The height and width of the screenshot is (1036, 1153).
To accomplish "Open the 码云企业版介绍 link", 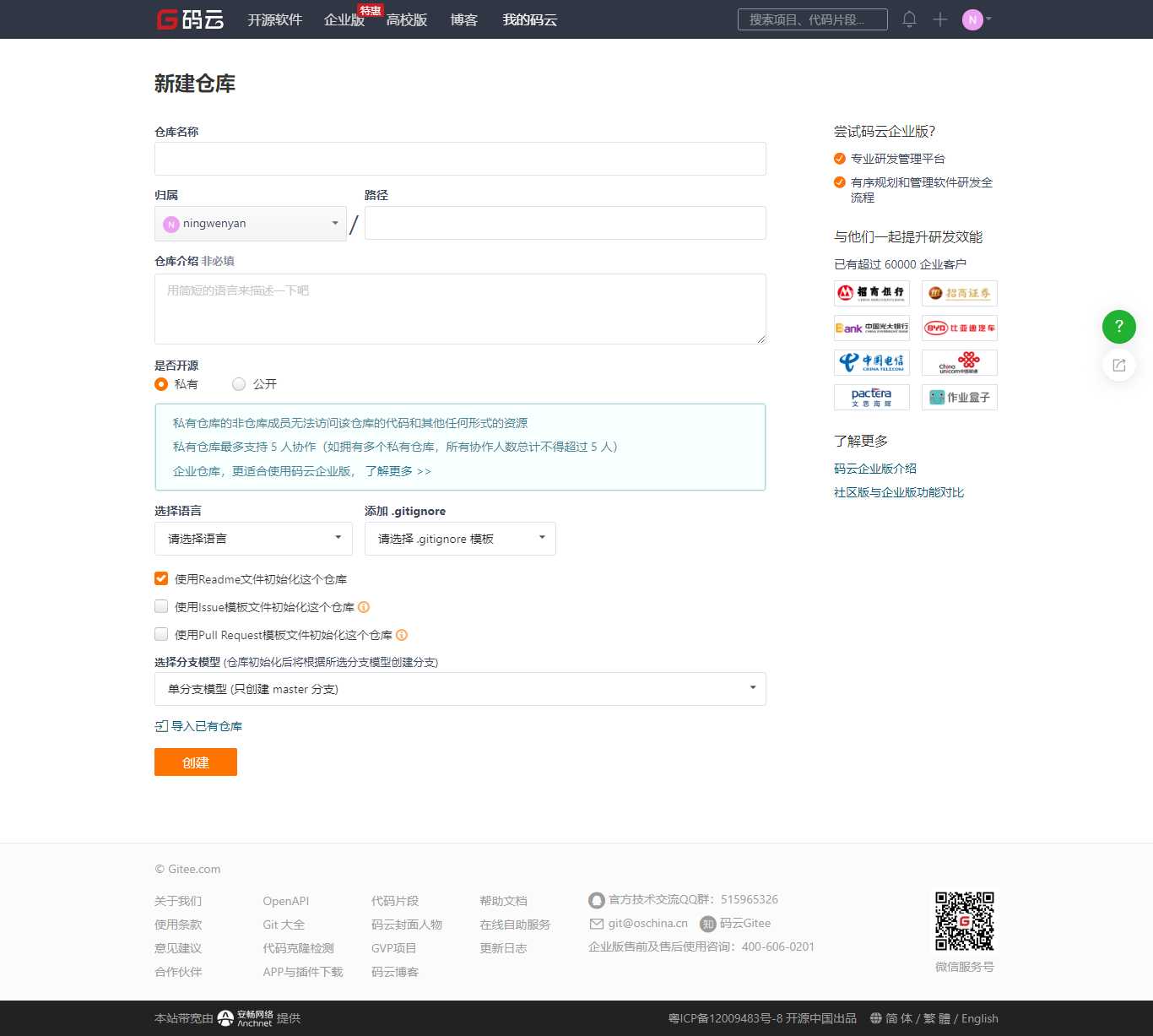I will point(875,469).
